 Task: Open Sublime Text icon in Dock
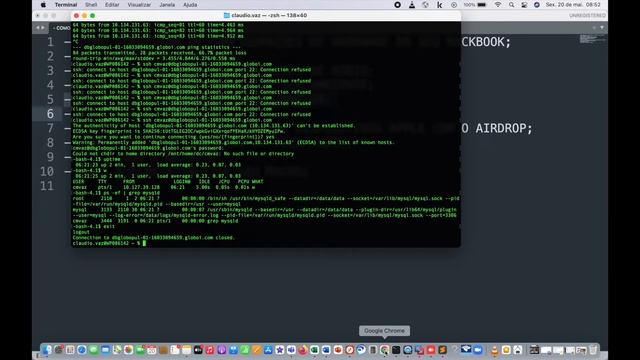click(442, 350)
